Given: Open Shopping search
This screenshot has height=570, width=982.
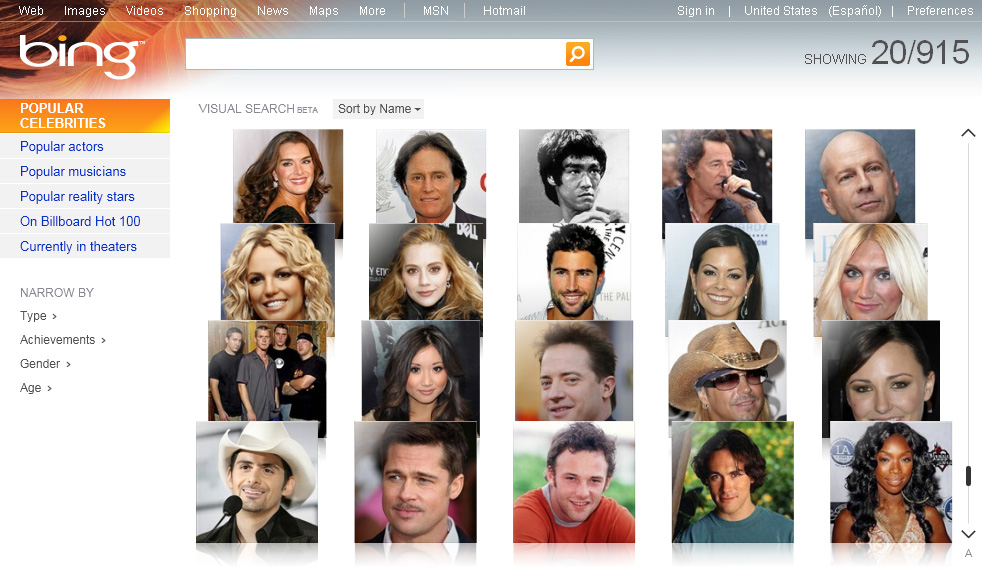Looking at the screenshot, I should coord(210,11).
